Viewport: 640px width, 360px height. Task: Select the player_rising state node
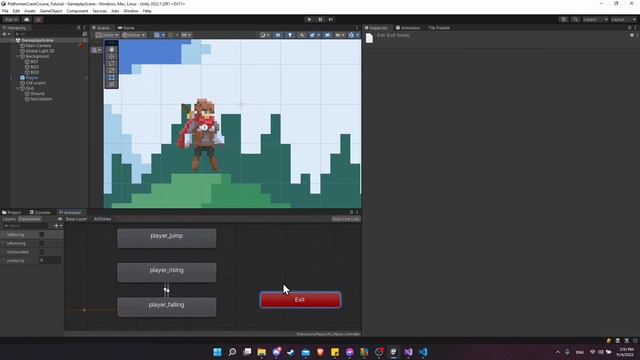point(167,272)
